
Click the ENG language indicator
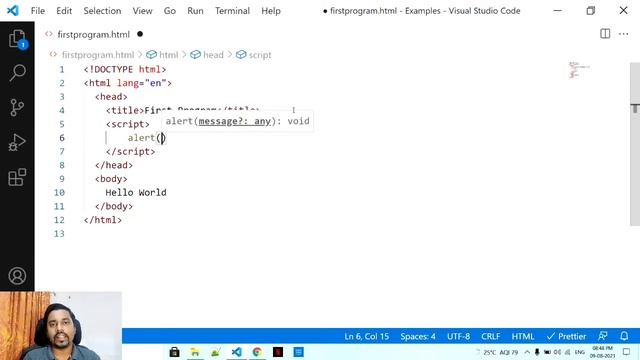pos(580,352)
